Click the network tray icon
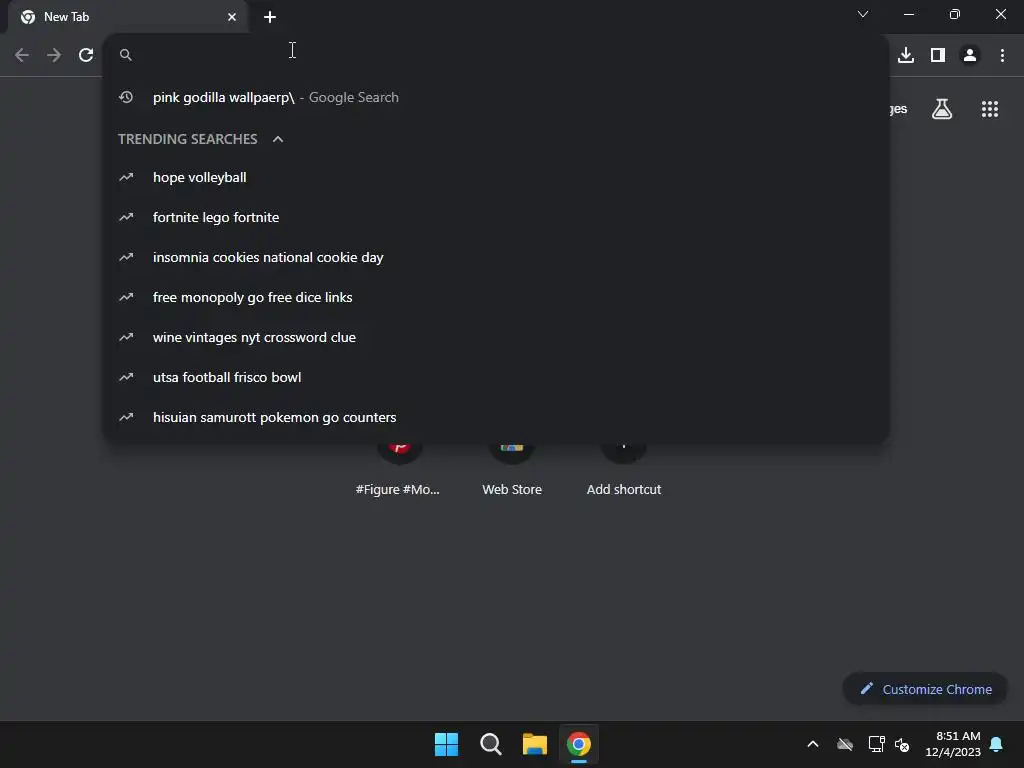Image resolution: width=1024 pixels, height=768 pixels. tap(876, 744)
